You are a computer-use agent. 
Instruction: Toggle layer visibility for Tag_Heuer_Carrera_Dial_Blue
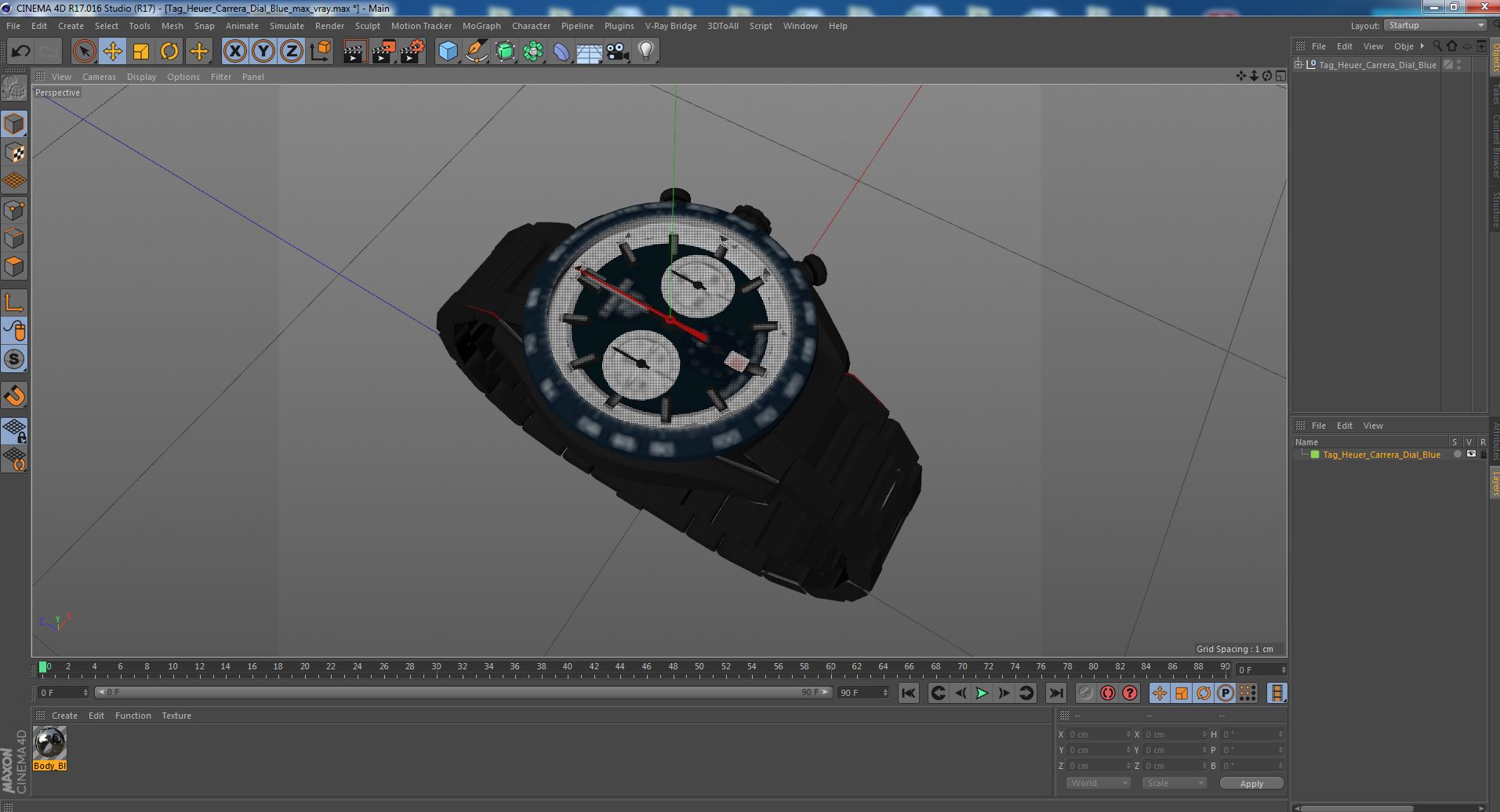(1470, 454)
